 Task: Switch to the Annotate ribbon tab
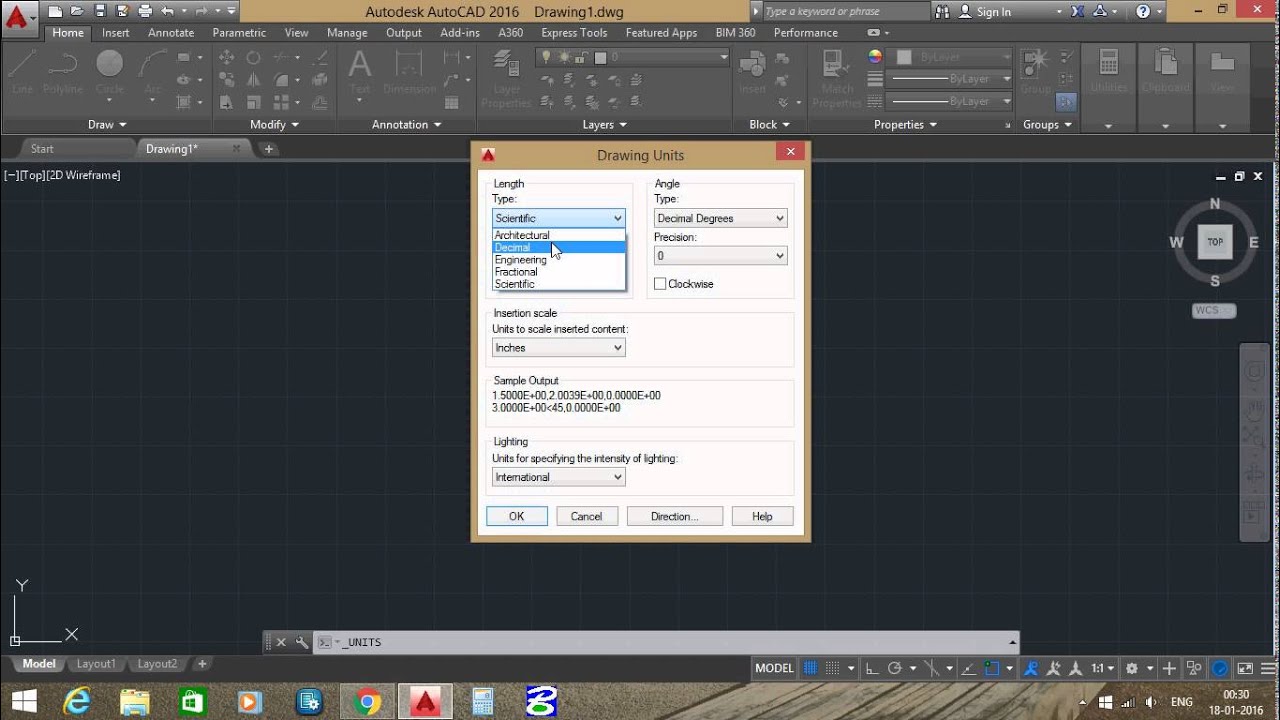pyautogui.click(x=171, y=33)
